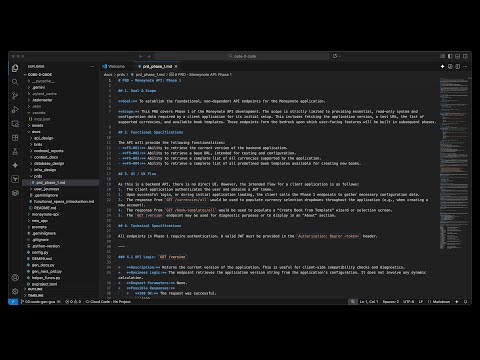Click the sparkle icon in editor actions

coord(442,67)
